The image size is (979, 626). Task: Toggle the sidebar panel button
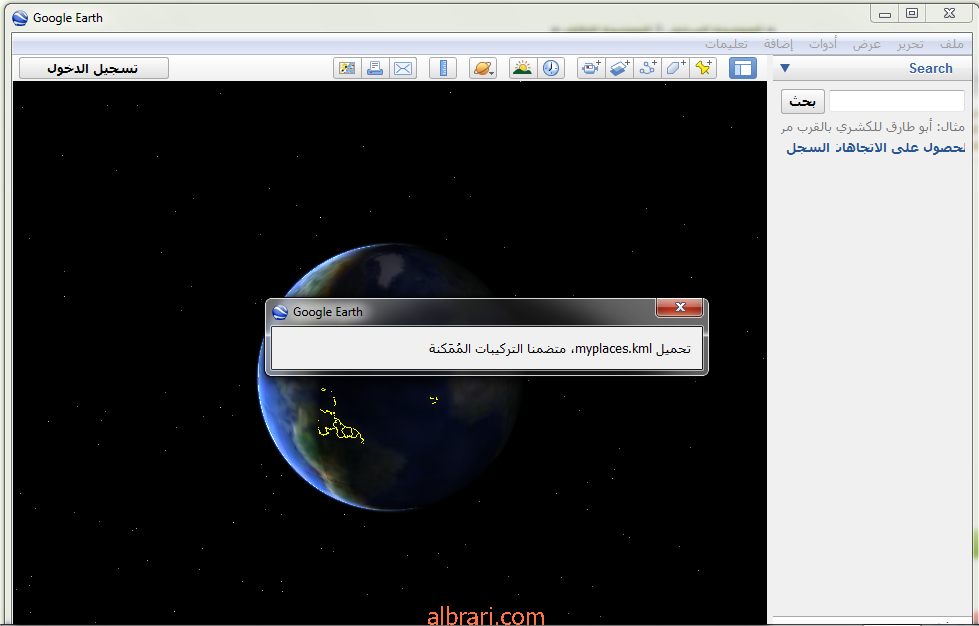(743, 68)
